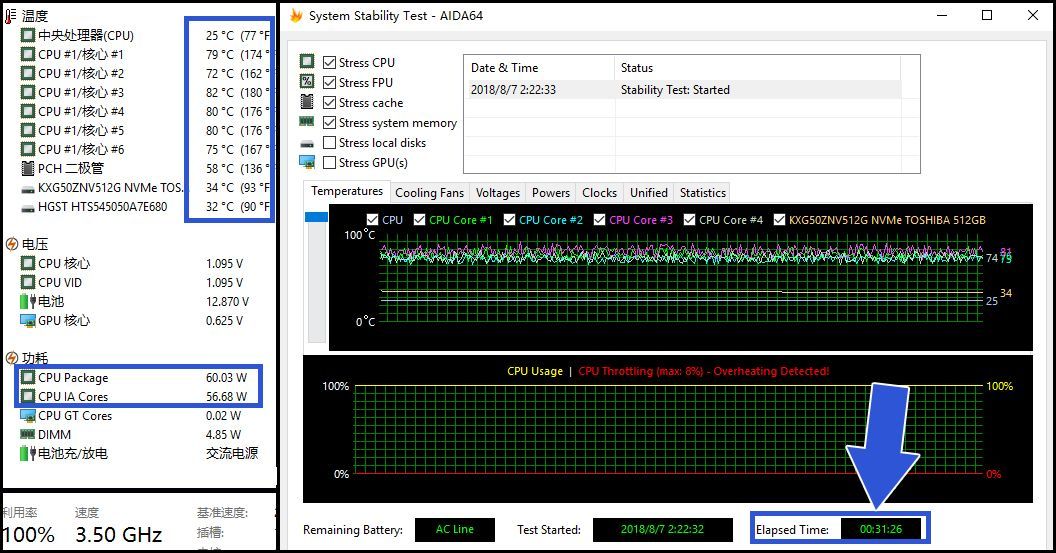This screenshot has height=553, width=1056.
Task: Click the HGST hard drive icon
Action: [x=27, y=207]
